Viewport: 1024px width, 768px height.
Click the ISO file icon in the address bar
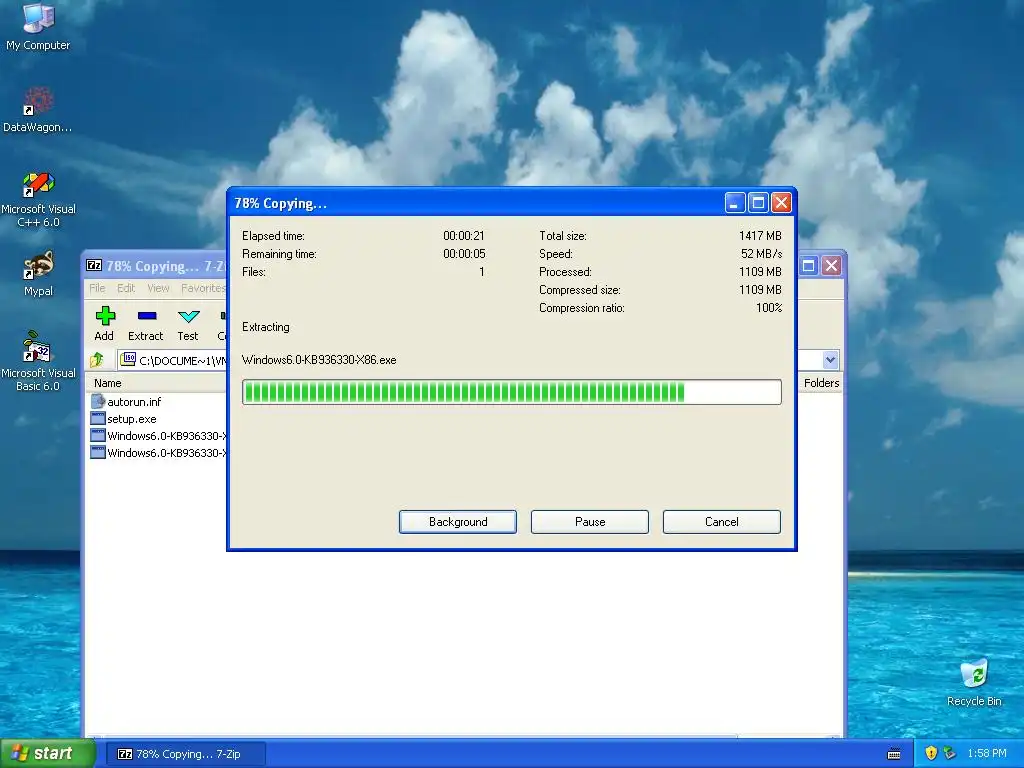(129, 359)
